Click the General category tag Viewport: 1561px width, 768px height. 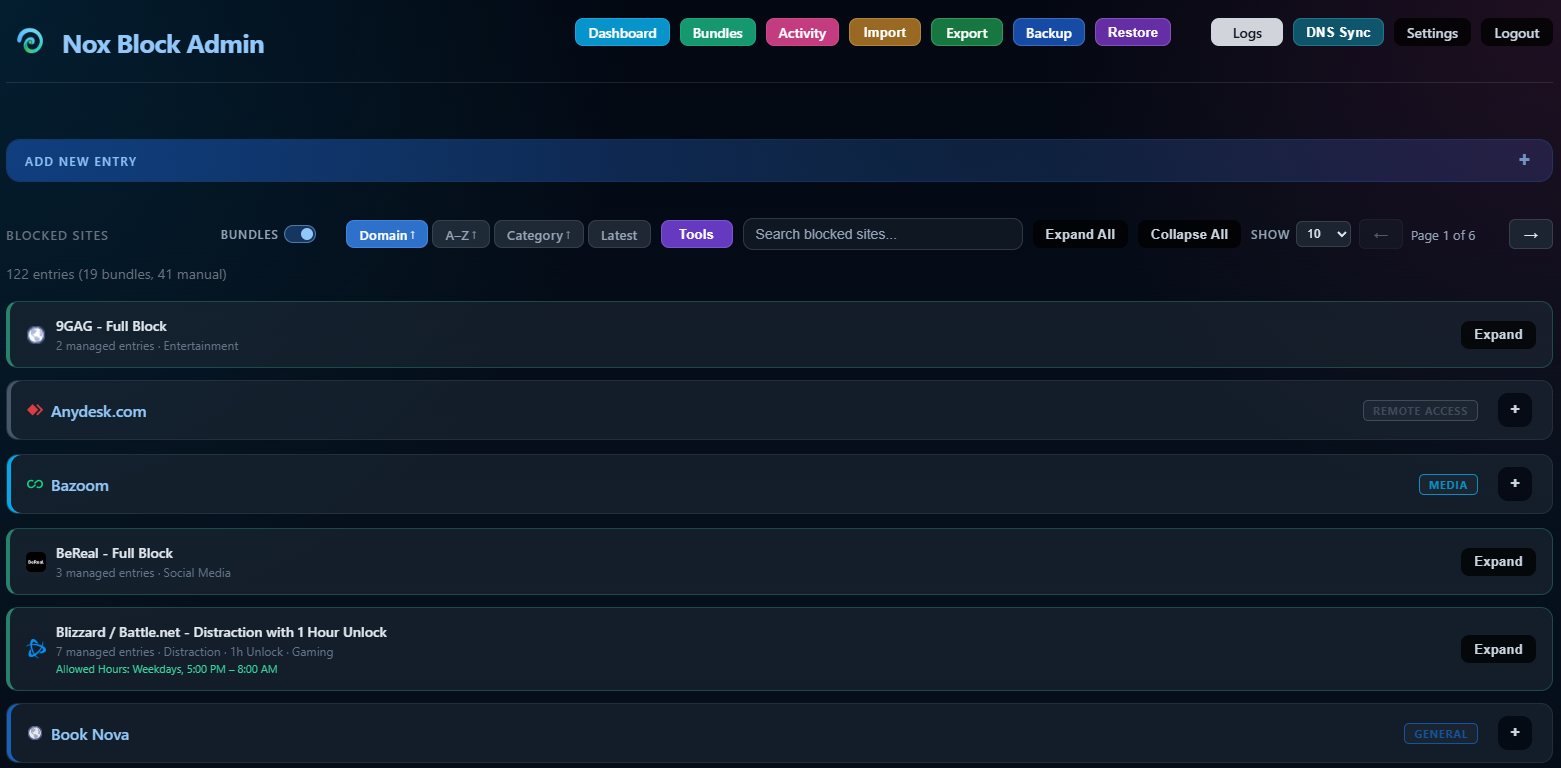[1441, 733]
